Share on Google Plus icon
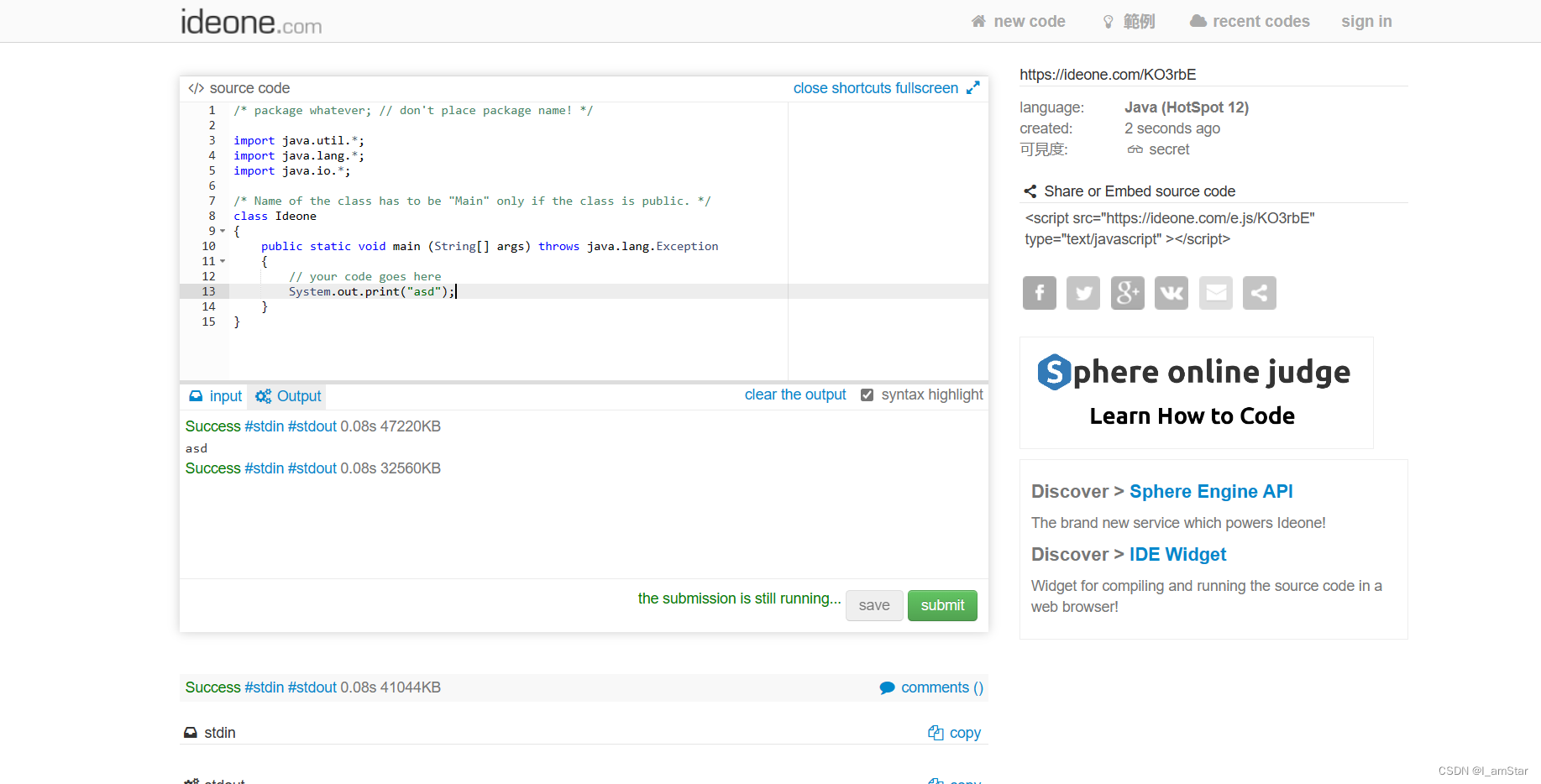The height and width of the screenshot is (784, 1541). pyautogui.click(x=1128, y=293)
